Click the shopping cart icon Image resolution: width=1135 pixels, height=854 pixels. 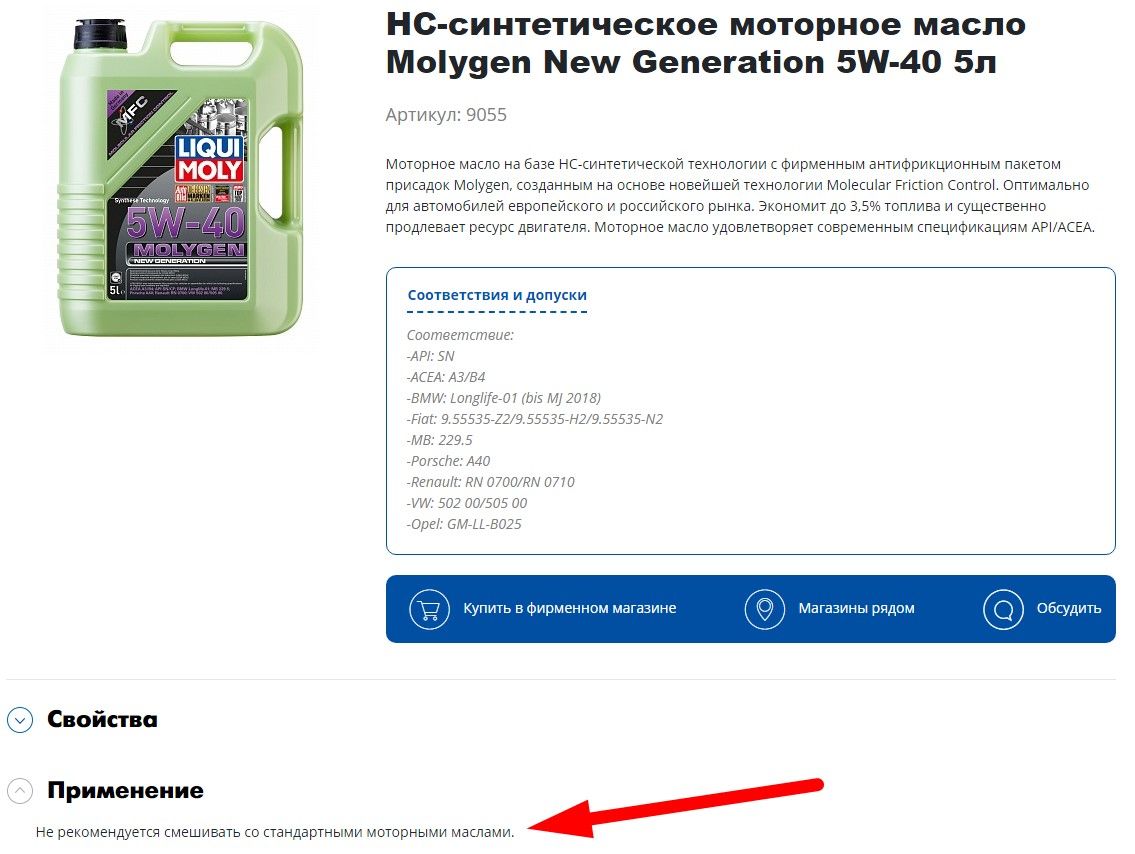point(429,609)
